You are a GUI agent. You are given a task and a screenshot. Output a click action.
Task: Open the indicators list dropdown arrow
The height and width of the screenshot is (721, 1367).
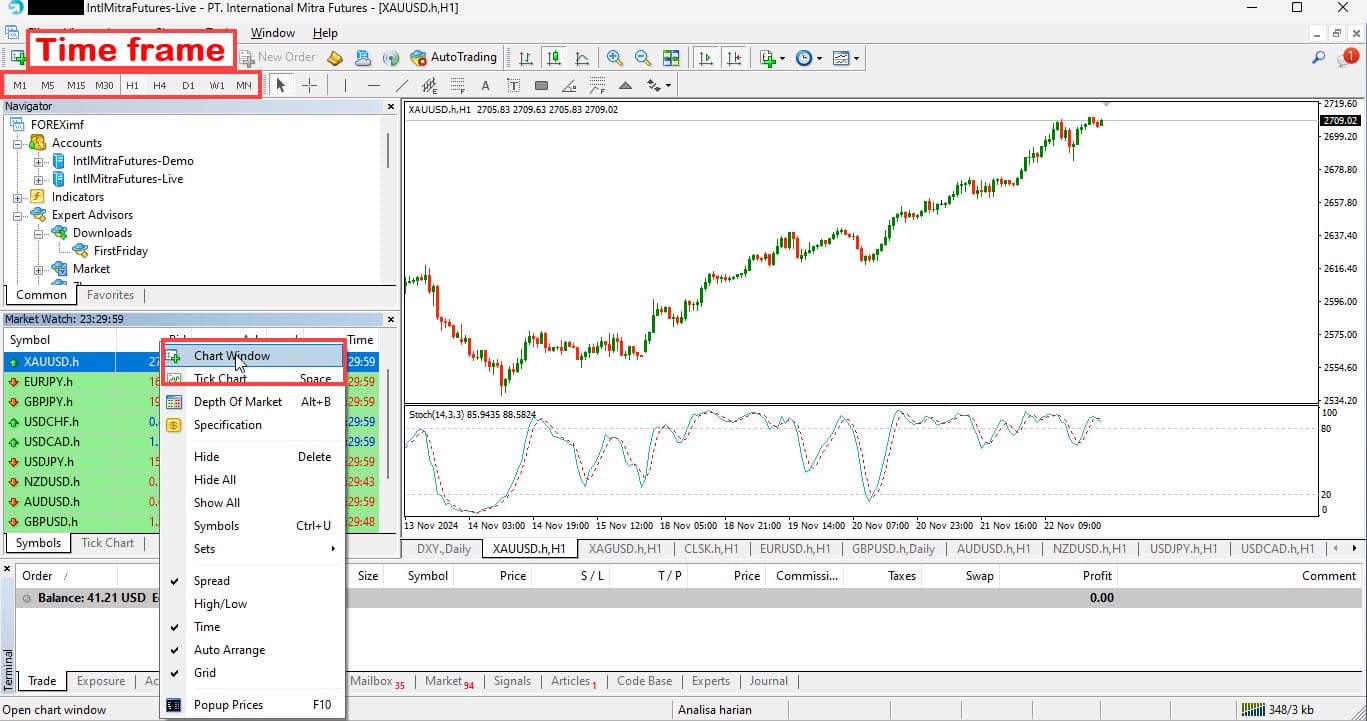[782, 58]
